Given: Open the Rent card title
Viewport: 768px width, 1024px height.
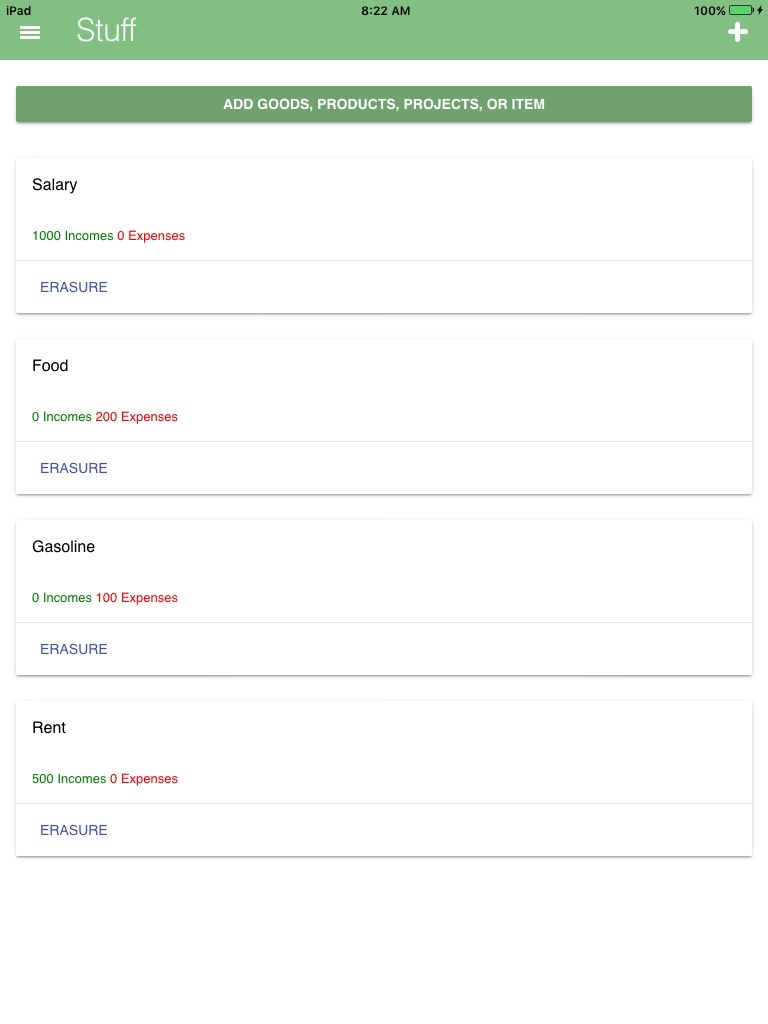Looking at the screenshot, I should [x=49, y=728].
